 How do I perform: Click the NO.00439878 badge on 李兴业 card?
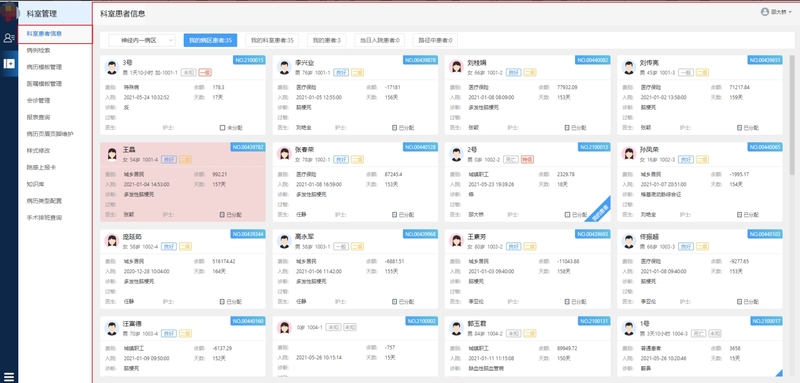(420, 60)
